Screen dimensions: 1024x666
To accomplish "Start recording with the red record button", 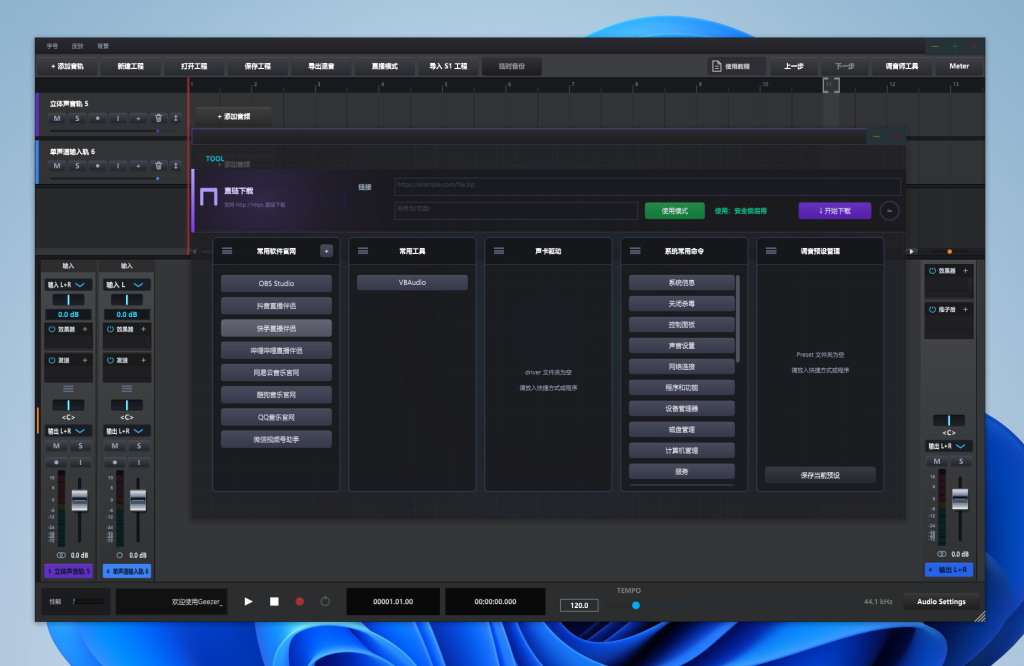I will 300,601.
